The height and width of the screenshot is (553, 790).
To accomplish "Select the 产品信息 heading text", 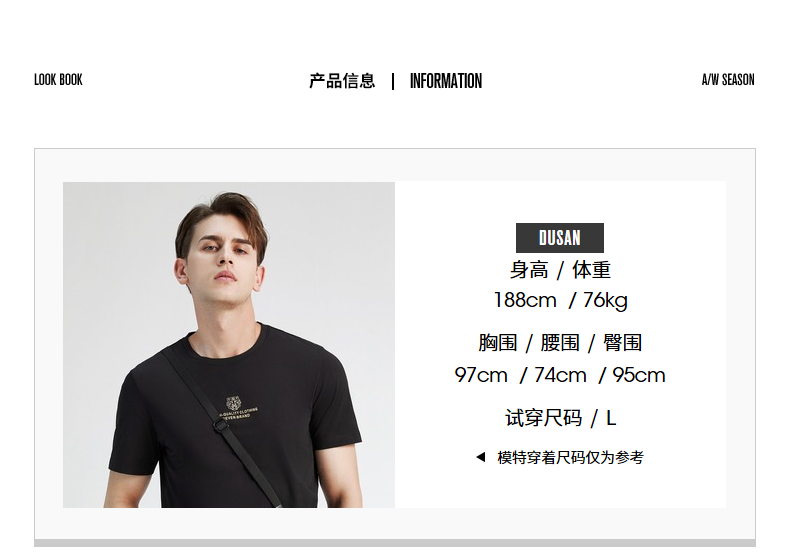I will tap(342, 81).
